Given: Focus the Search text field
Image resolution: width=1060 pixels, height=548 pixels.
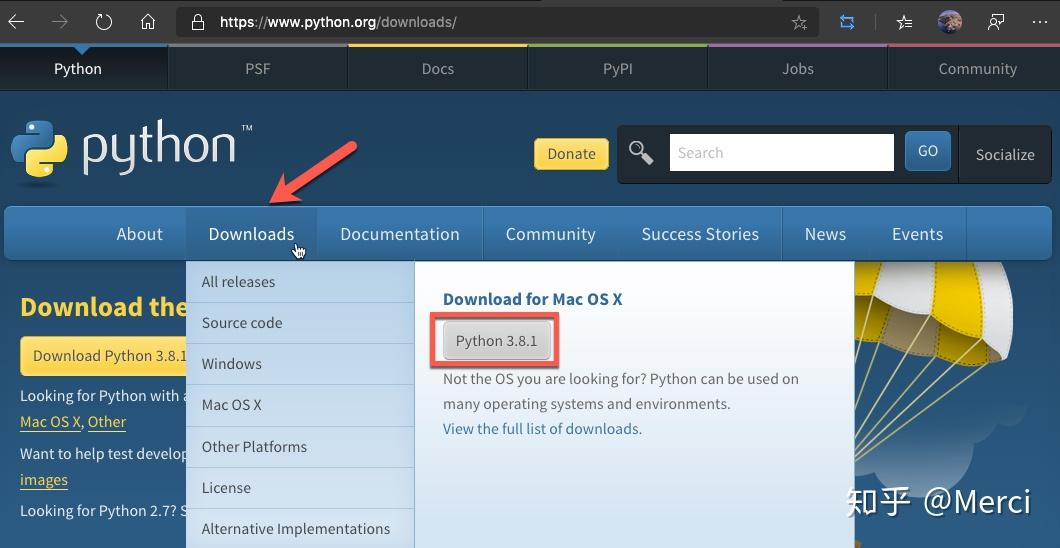Looking at the screenshot, I should click(781, 153).
